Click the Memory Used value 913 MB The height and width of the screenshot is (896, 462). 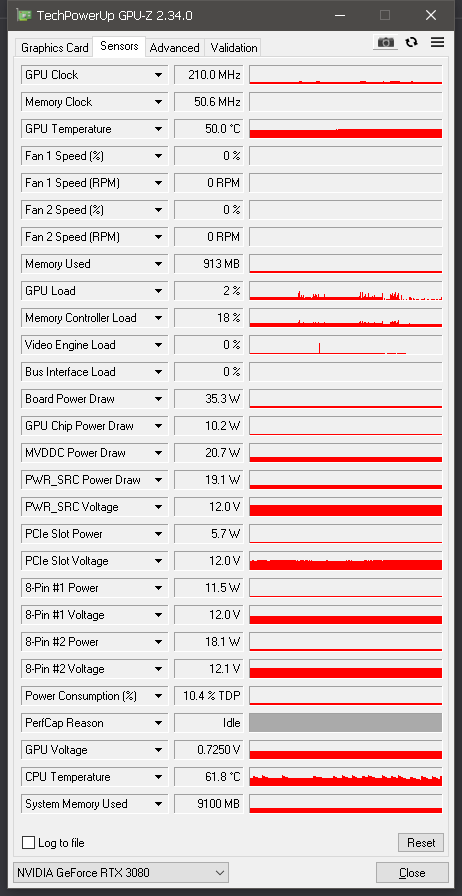pyautogui.click(x=209, y=264)
